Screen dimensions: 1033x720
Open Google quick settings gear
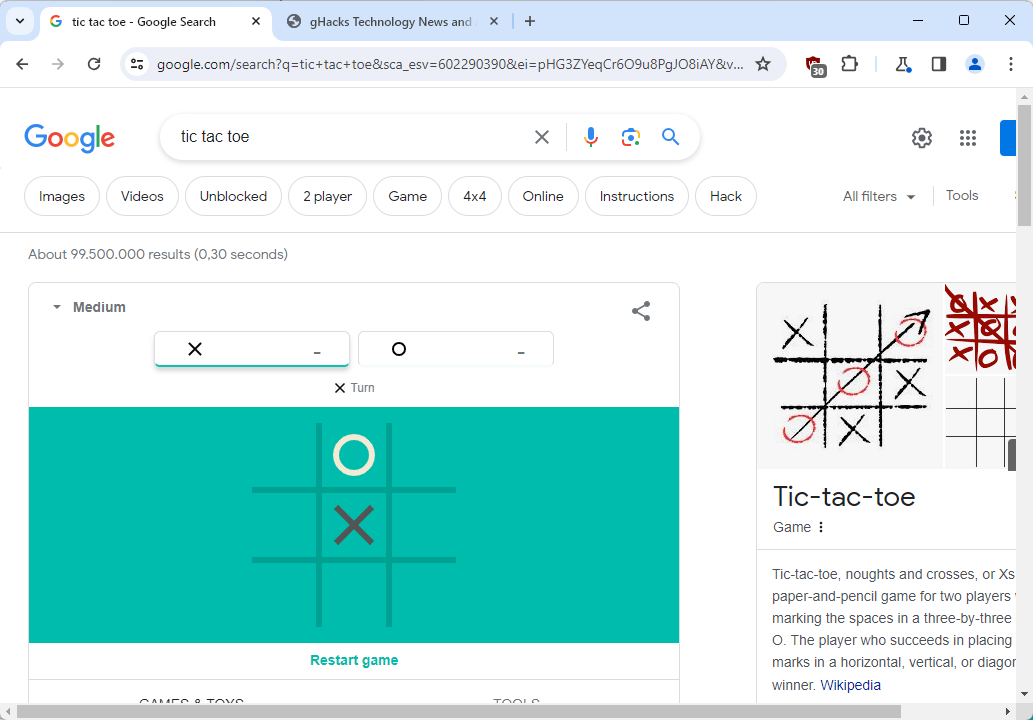[x=922, y=138]
